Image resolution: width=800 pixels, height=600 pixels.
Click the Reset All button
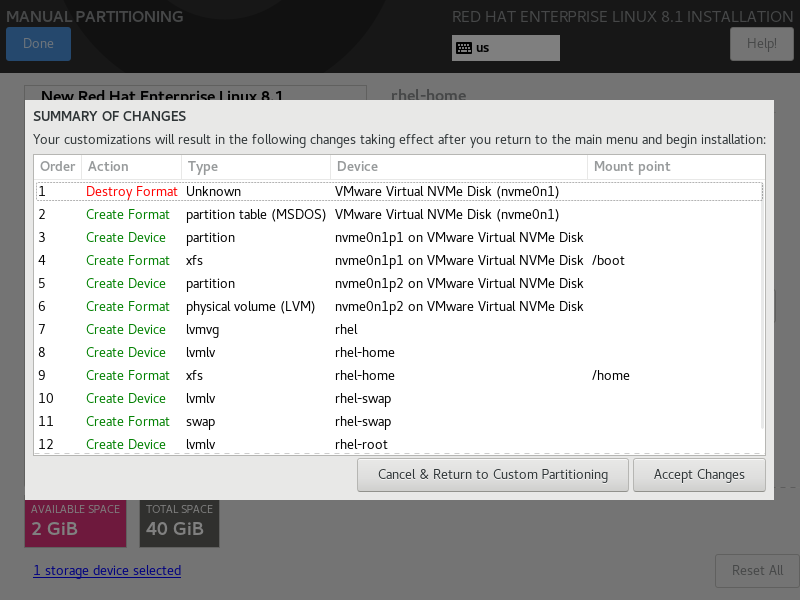[x=757, y=570]
